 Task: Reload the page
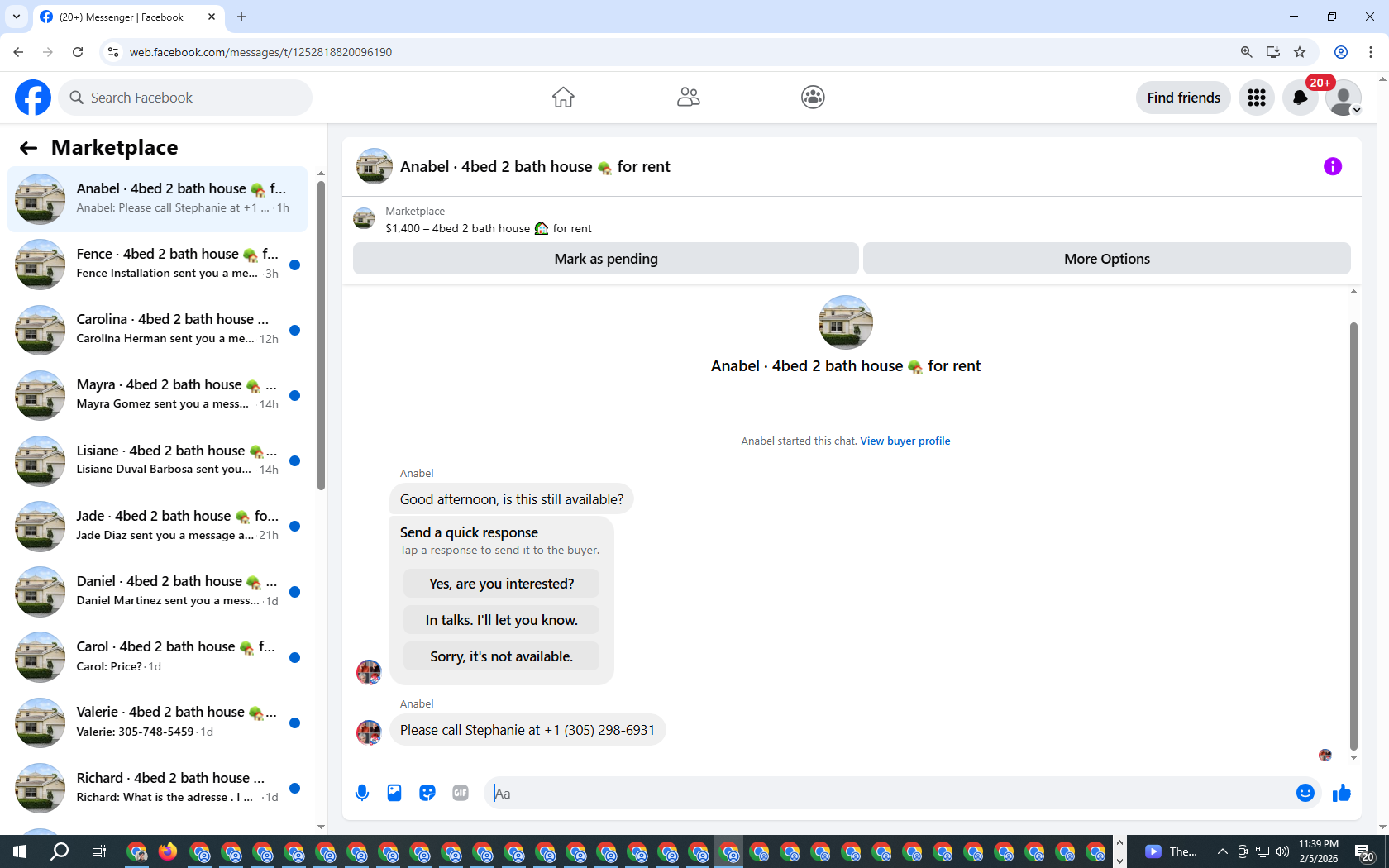pos(78,52)
